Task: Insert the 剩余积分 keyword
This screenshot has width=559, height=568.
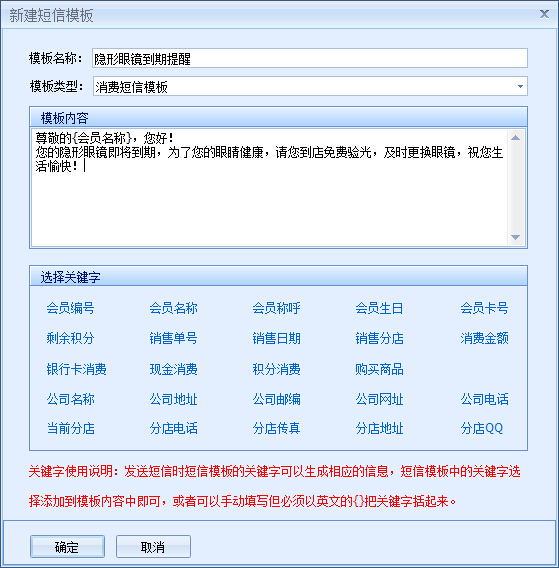Action: click(70, 338)
